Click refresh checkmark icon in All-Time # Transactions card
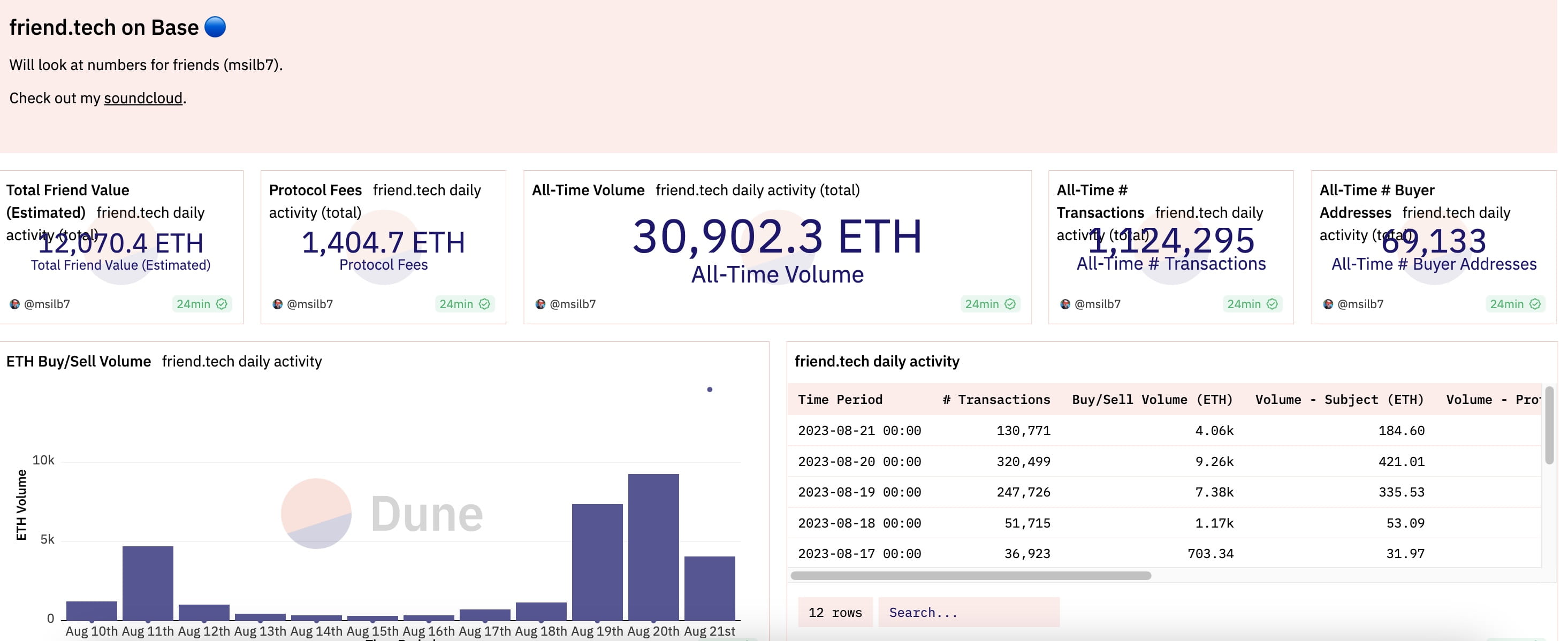This screenshot has height=641, width=1568. (1272, 304)
